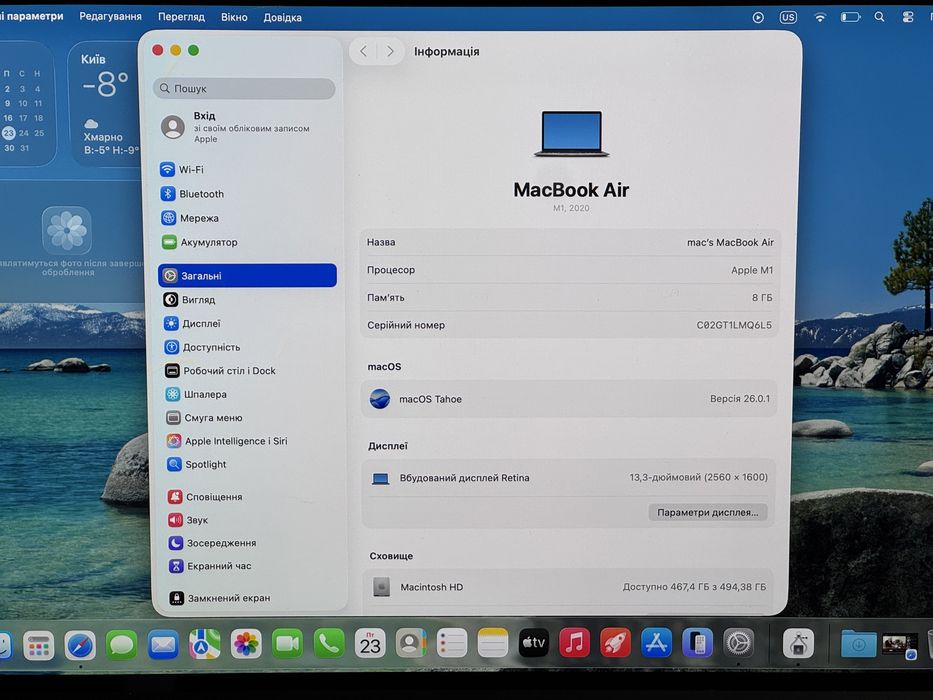Viewport: 933px width, 700px height.
Task: Click the MacBook Air laptop image
Action: point(571,133)
